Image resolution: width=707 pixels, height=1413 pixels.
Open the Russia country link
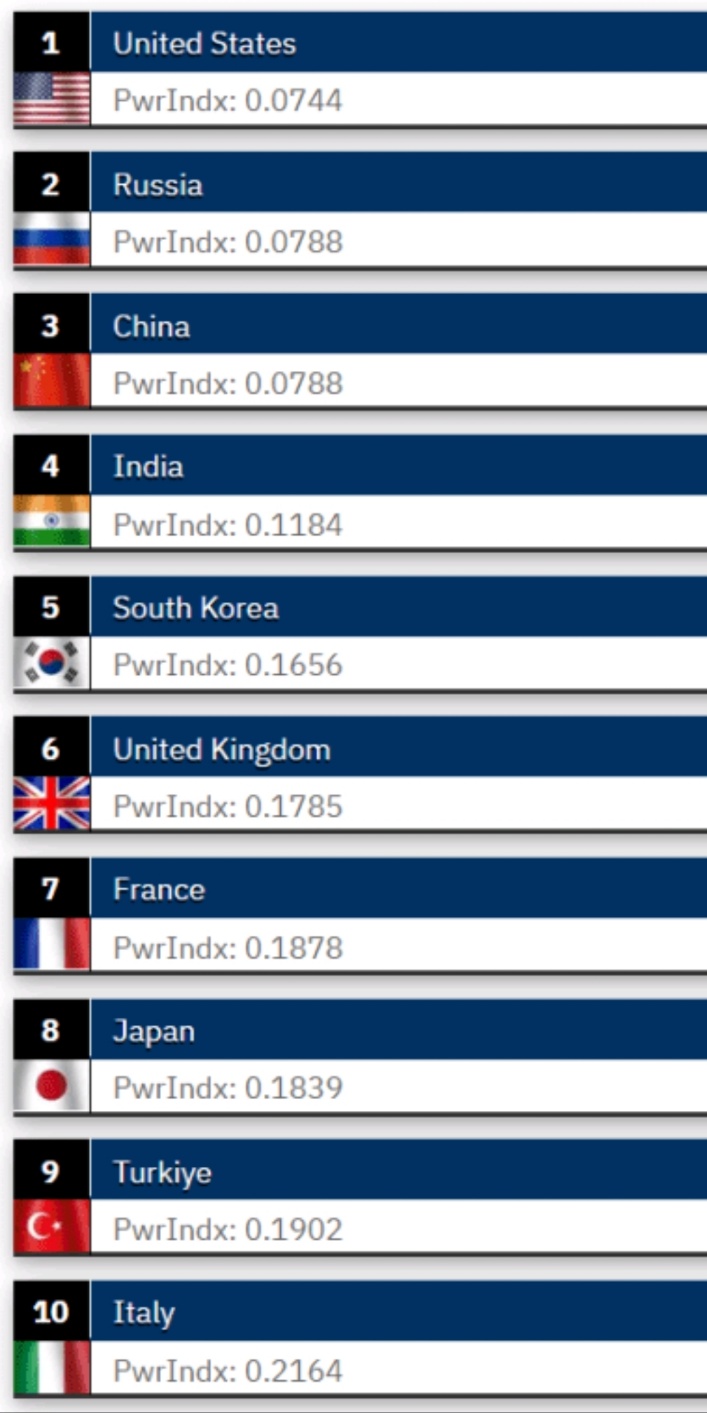158,185
